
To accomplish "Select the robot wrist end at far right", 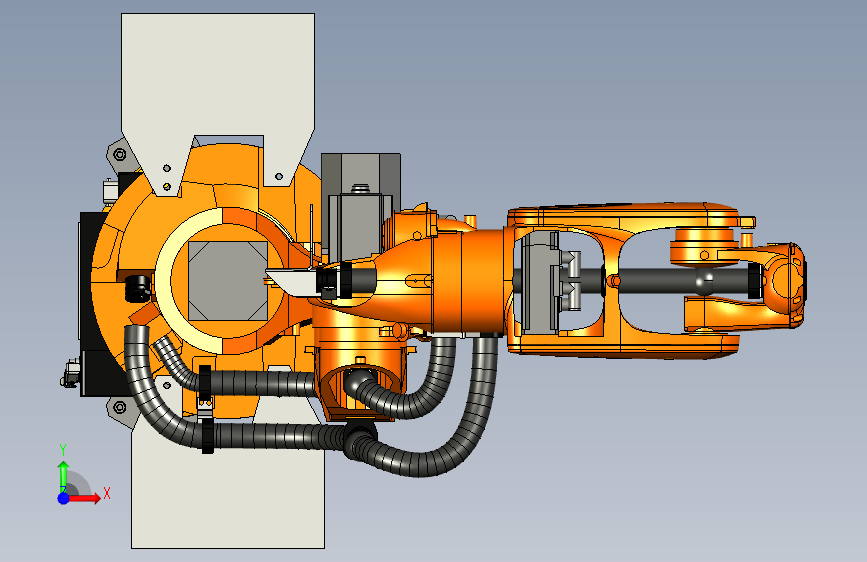I will click(785, 285).
